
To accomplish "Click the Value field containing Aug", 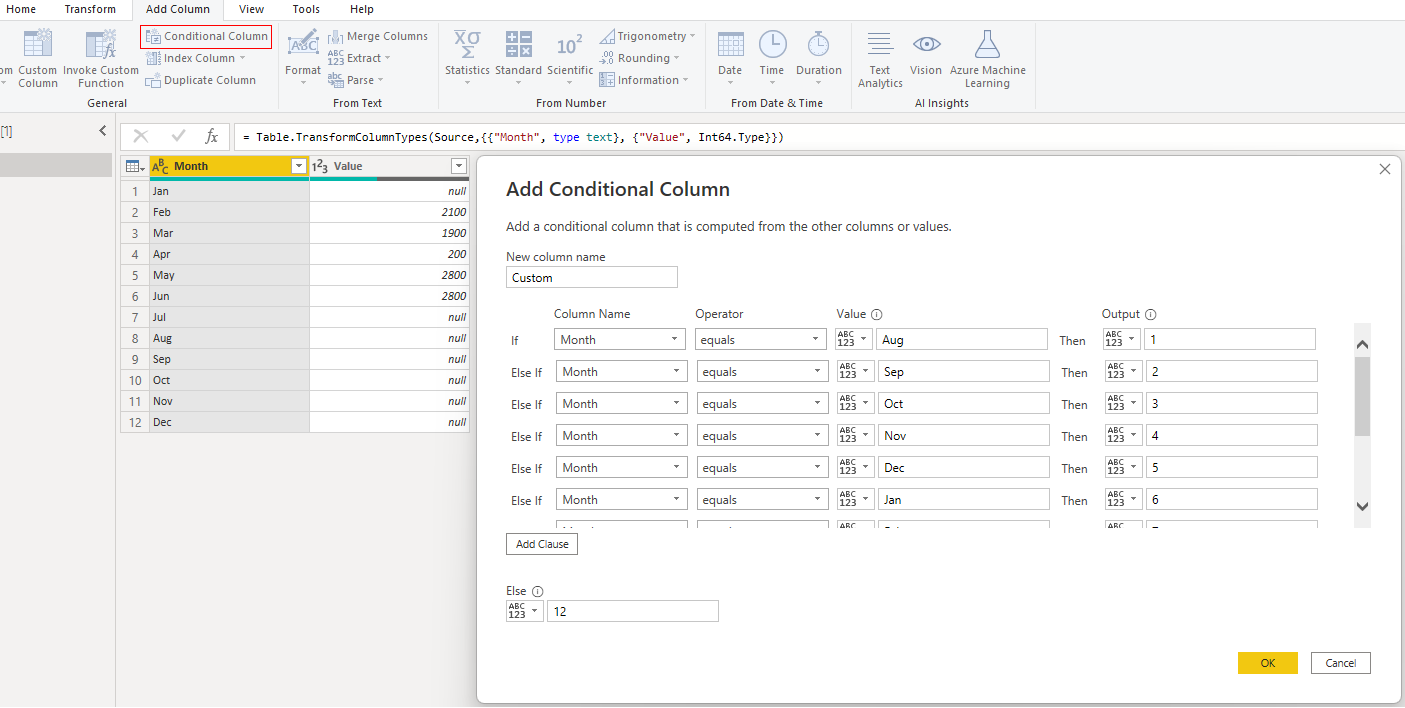I will [x=962, y=340].
